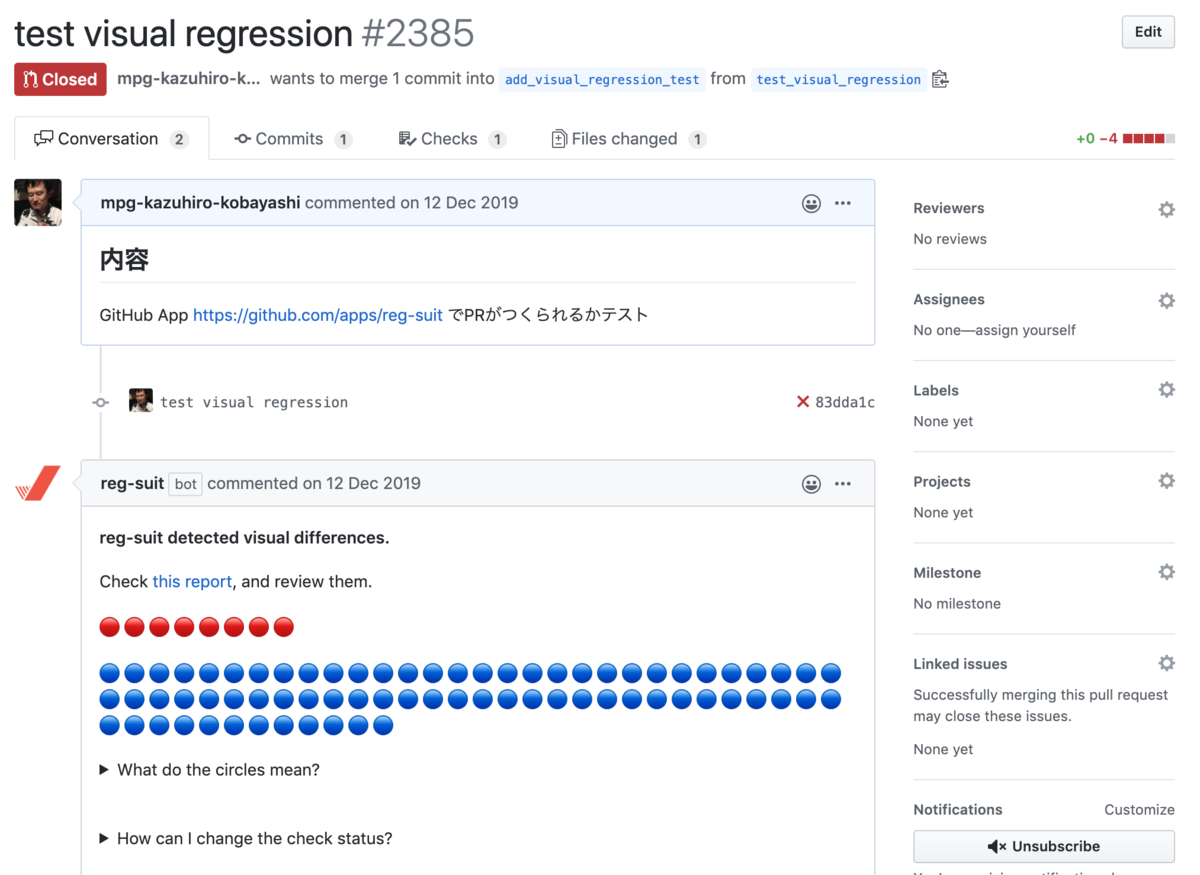Open the reg-suit bot author name

132,483
